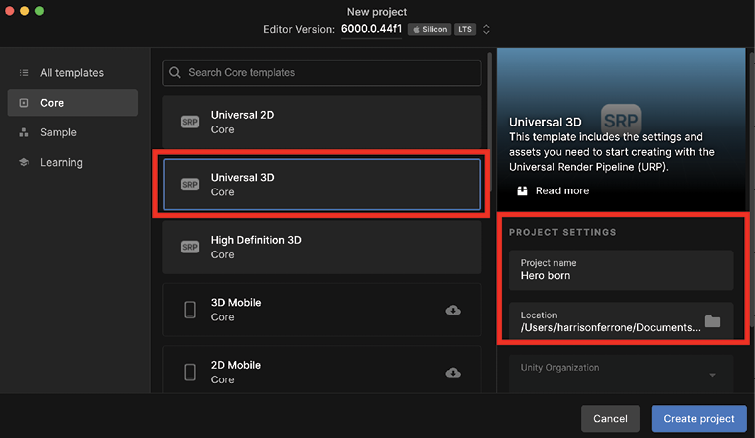
Task: Open the Sample templates category
Action: pos(72,132)
